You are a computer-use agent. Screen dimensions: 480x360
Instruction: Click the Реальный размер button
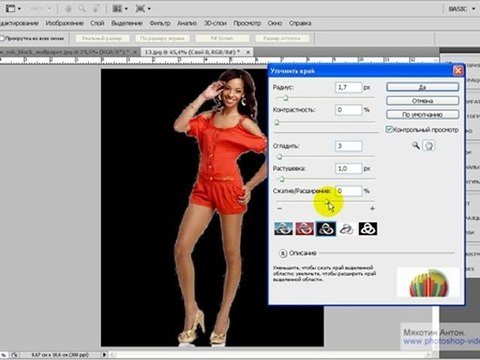(x=102, y=39)
